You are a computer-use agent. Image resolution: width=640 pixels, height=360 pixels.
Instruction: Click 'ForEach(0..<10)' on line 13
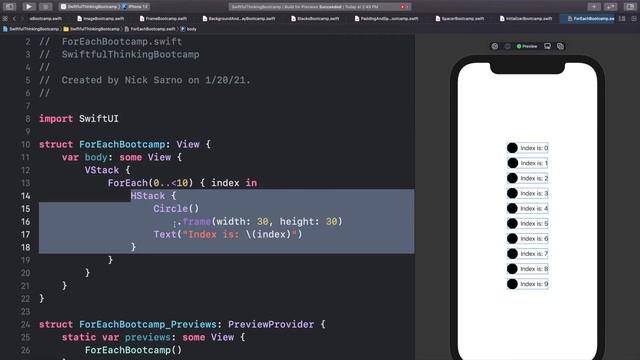150,183
